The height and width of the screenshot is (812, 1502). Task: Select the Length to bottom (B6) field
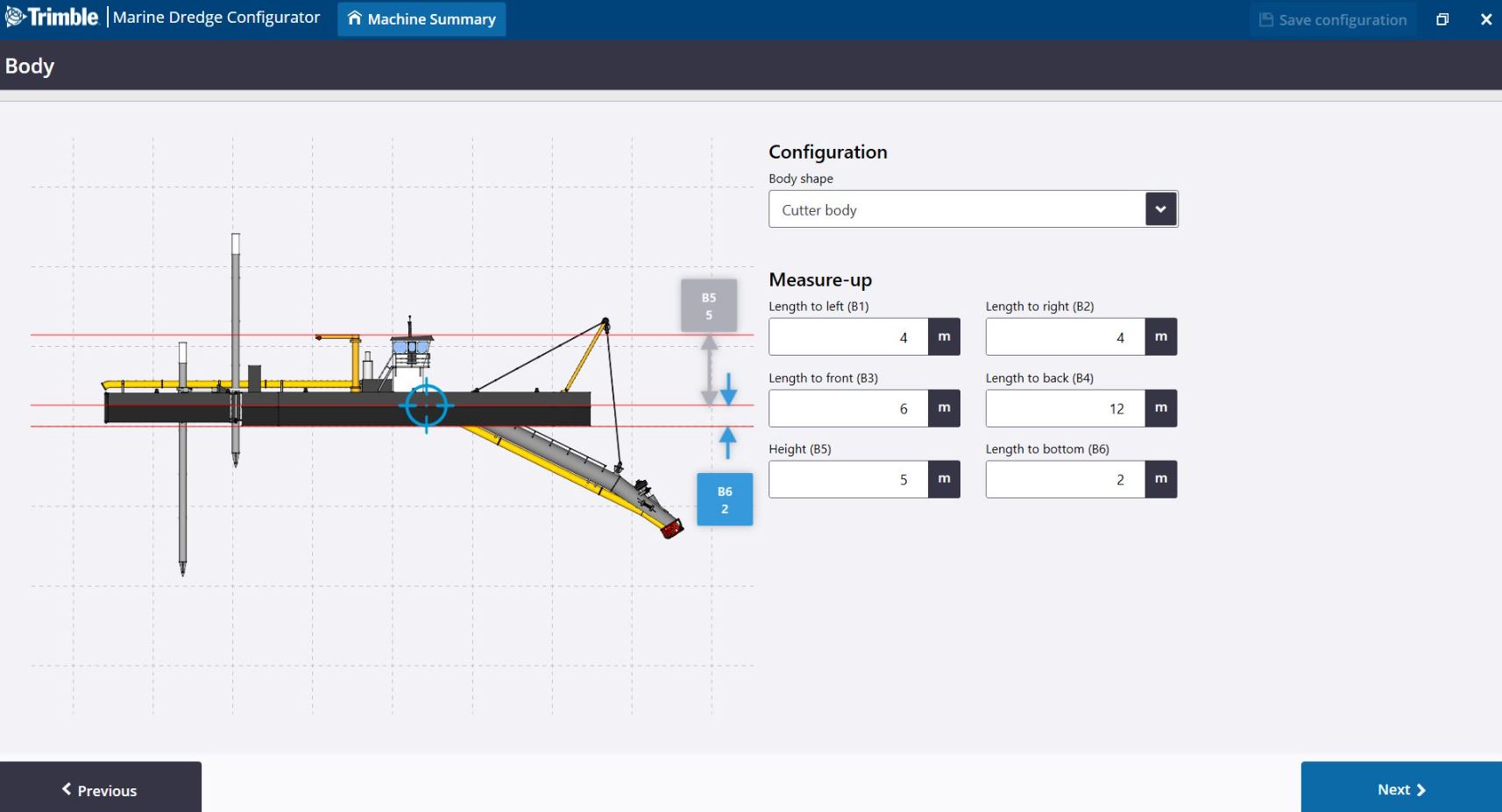coord(1064,479)
